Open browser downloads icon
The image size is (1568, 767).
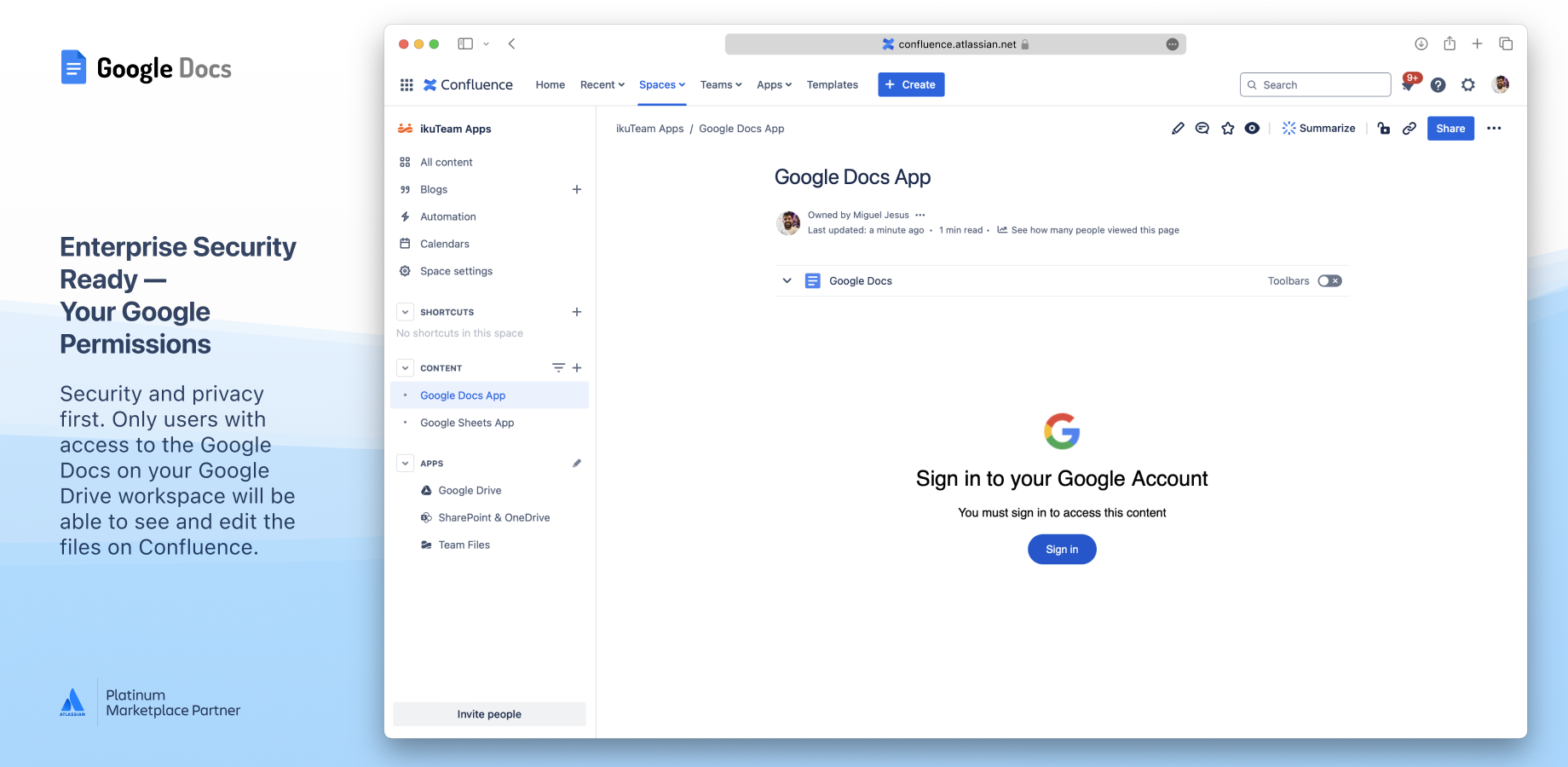(1421, 43)
